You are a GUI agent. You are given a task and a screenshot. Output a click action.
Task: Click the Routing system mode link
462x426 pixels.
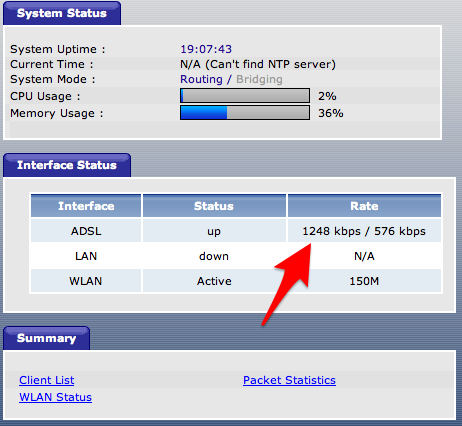click(x=201, y=79)
